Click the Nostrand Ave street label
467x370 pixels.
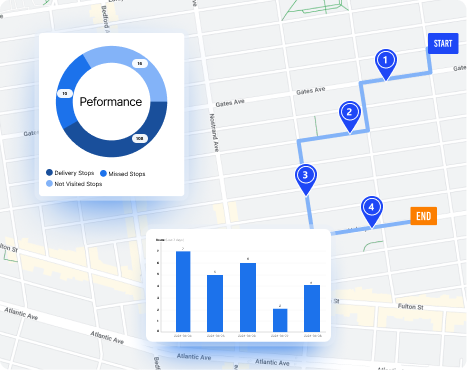214,133
